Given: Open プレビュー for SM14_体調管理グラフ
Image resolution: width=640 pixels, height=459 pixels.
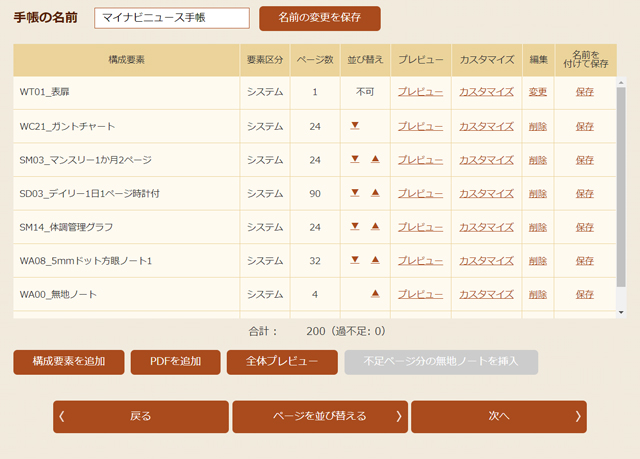Looking at the screenshot, I should 420,227.
